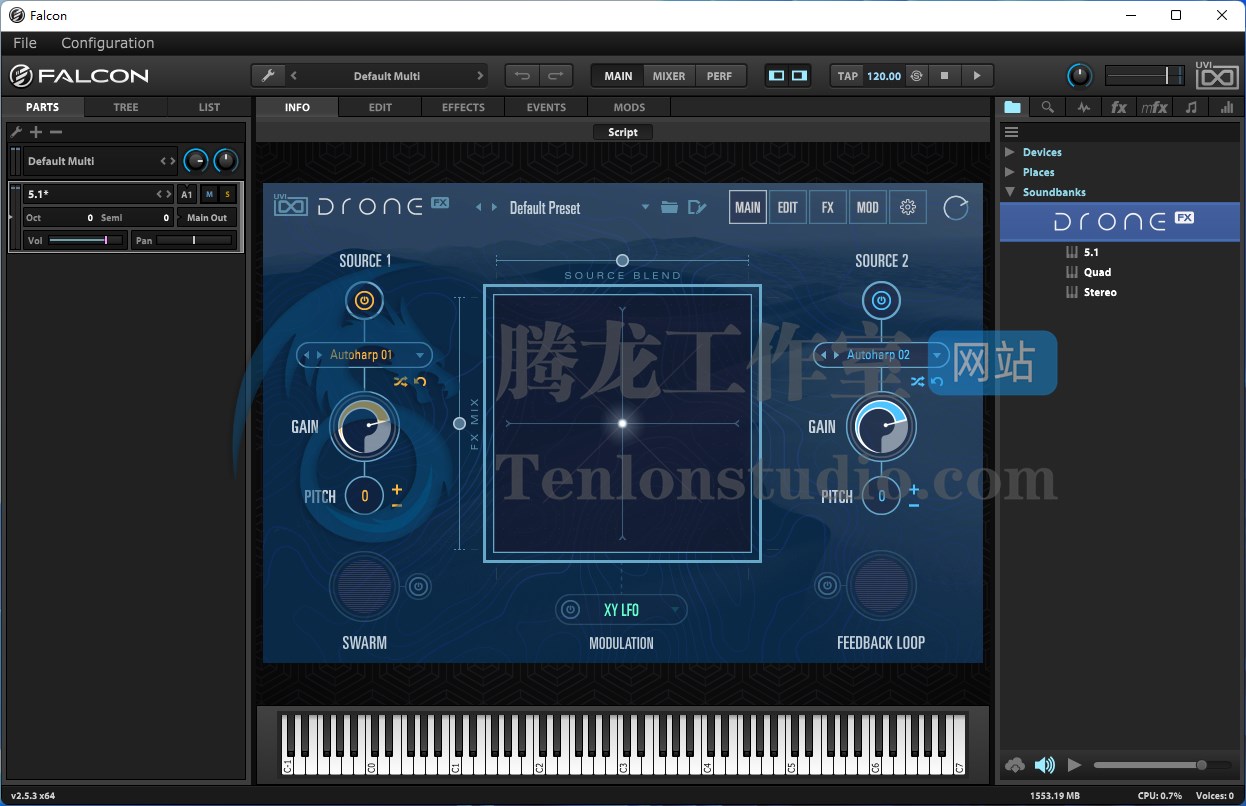Open the mfx browser tab
The image size is (1246, 806).
click(1154, 107)
